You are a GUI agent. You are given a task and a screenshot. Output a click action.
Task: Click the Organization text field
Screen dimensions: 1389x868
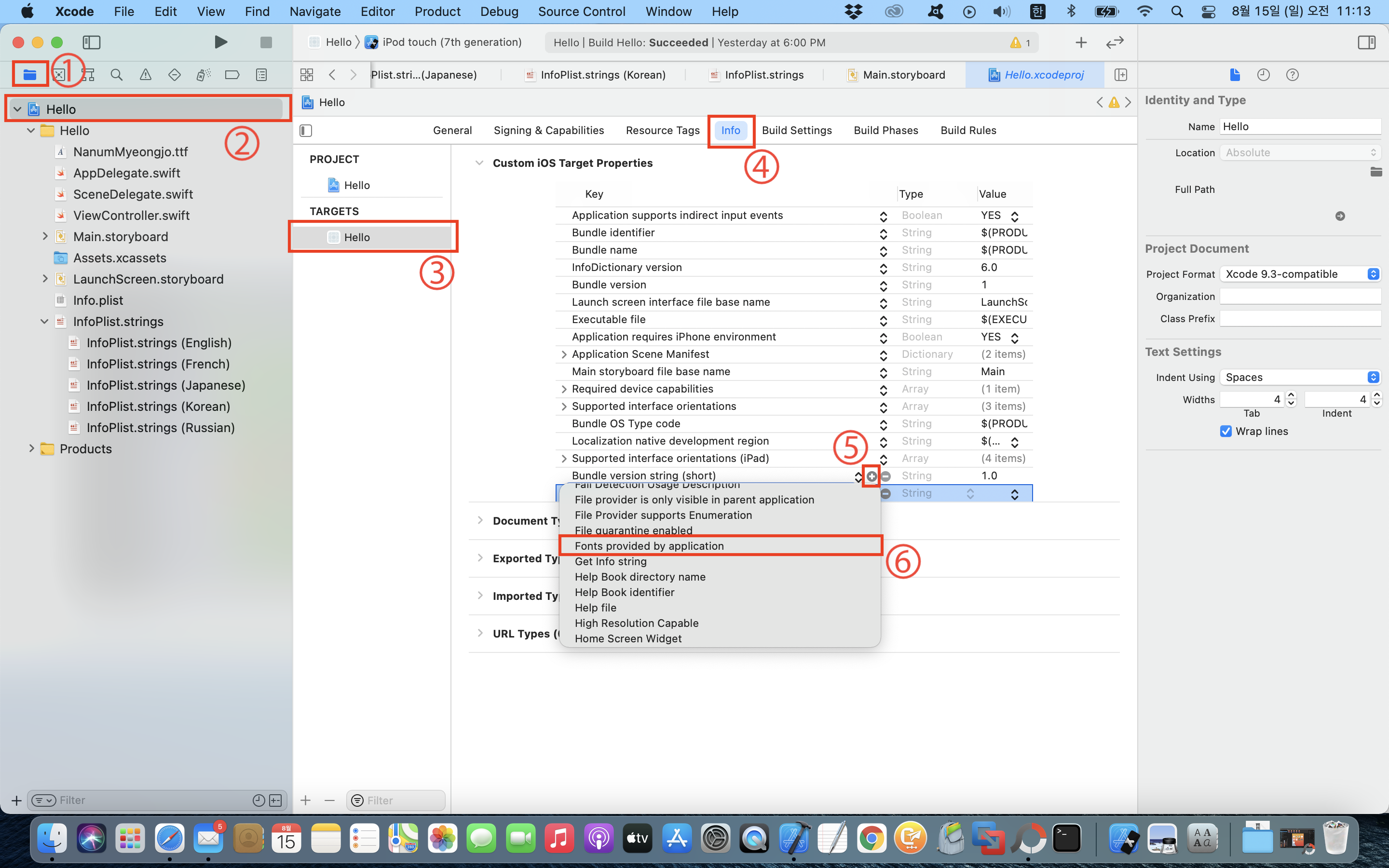pyautogui.click(x=1299, y=296)
